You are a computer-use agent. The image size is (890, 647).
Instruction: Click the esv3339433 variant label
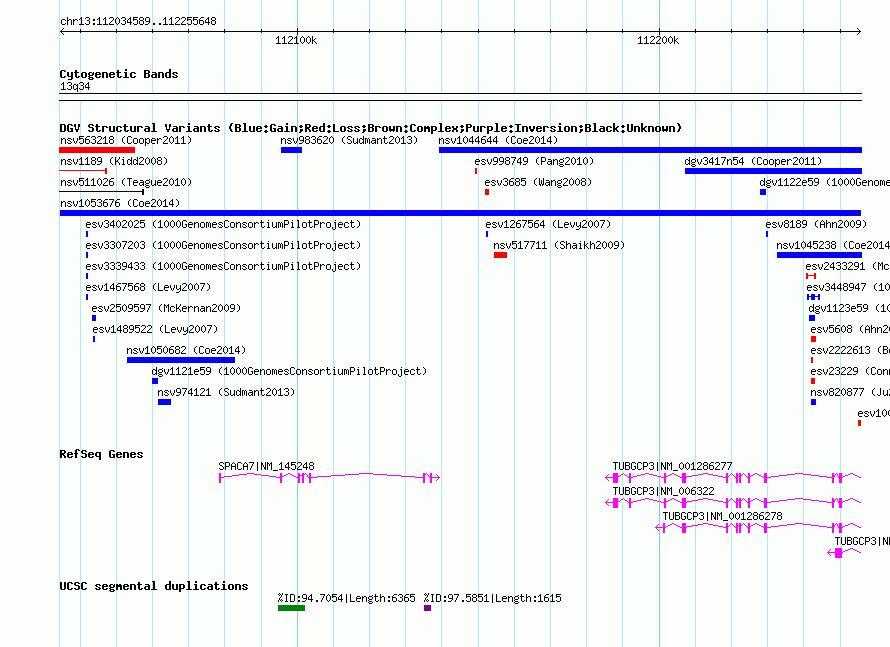(223, 266)
